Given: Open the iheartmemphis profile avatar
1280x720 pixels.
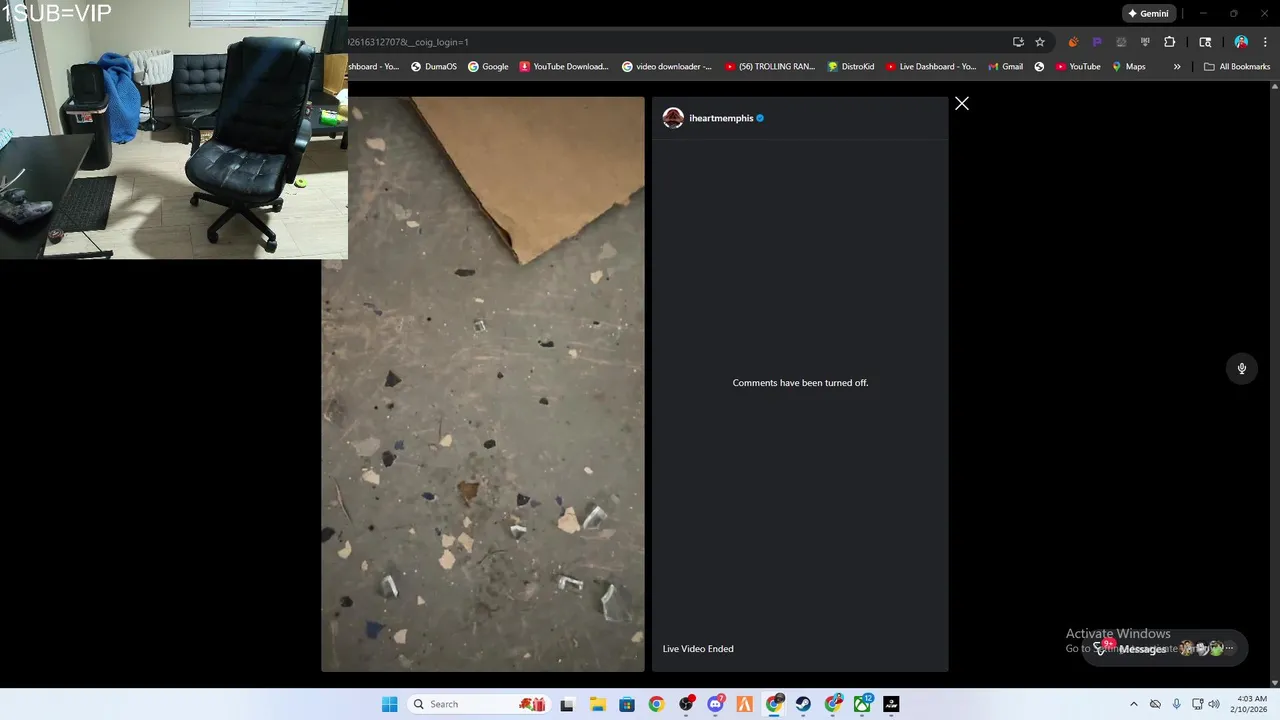Looking at the screenshot, I should pos(673,118).
